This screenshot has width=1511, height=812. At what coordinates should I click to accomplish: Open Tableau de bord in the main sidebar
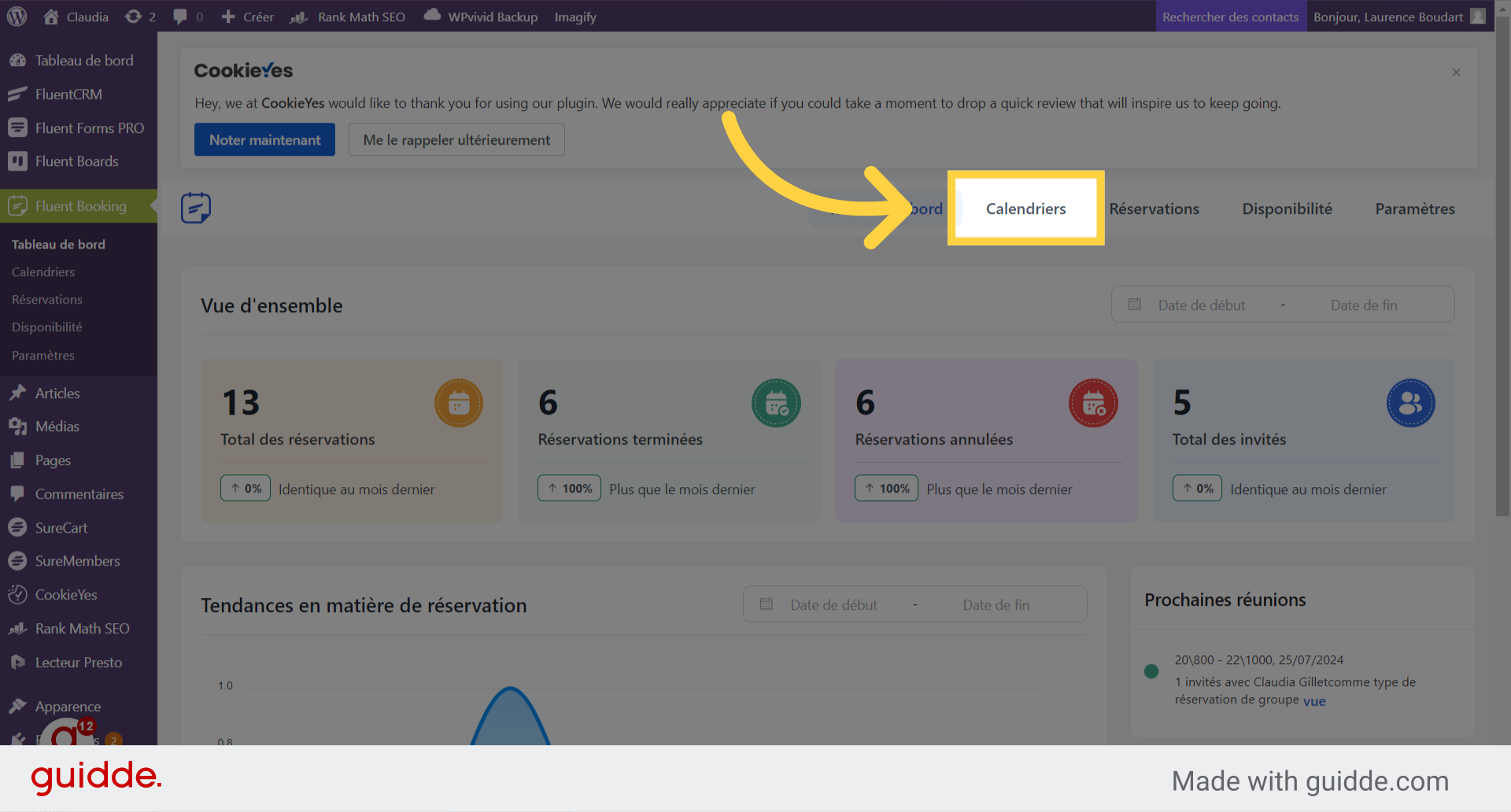(x=79, y=61)
